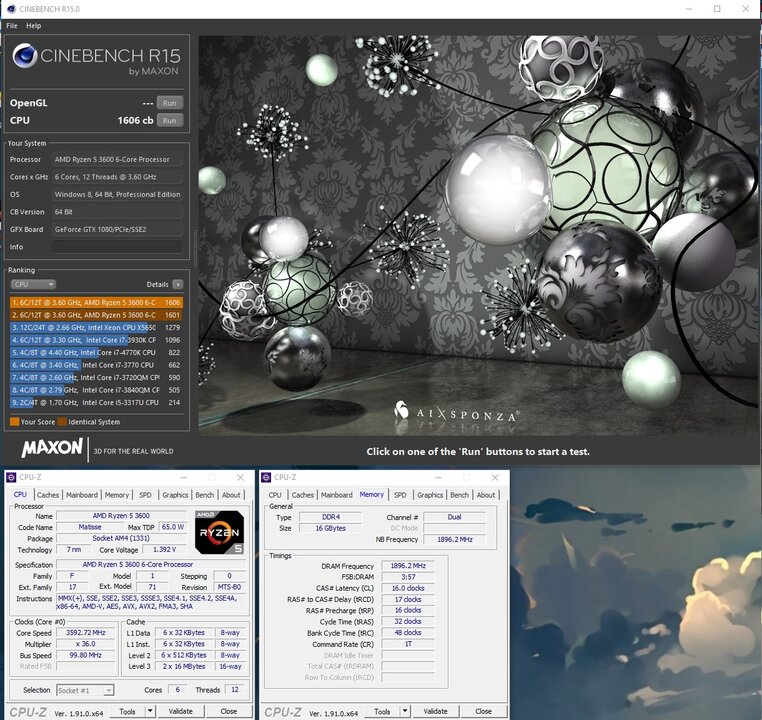This screenshot has height=720, width=762.
Task: Switch to Mainboard tab in right CPU-Z window
Action: (x=336, y=495)
